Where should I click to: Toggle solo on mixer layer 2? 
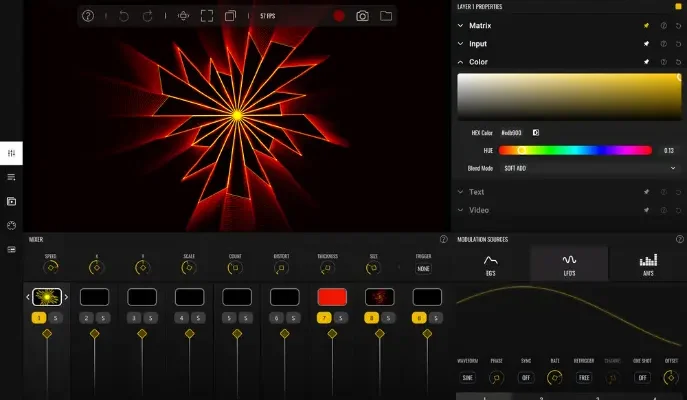(103, 318)
